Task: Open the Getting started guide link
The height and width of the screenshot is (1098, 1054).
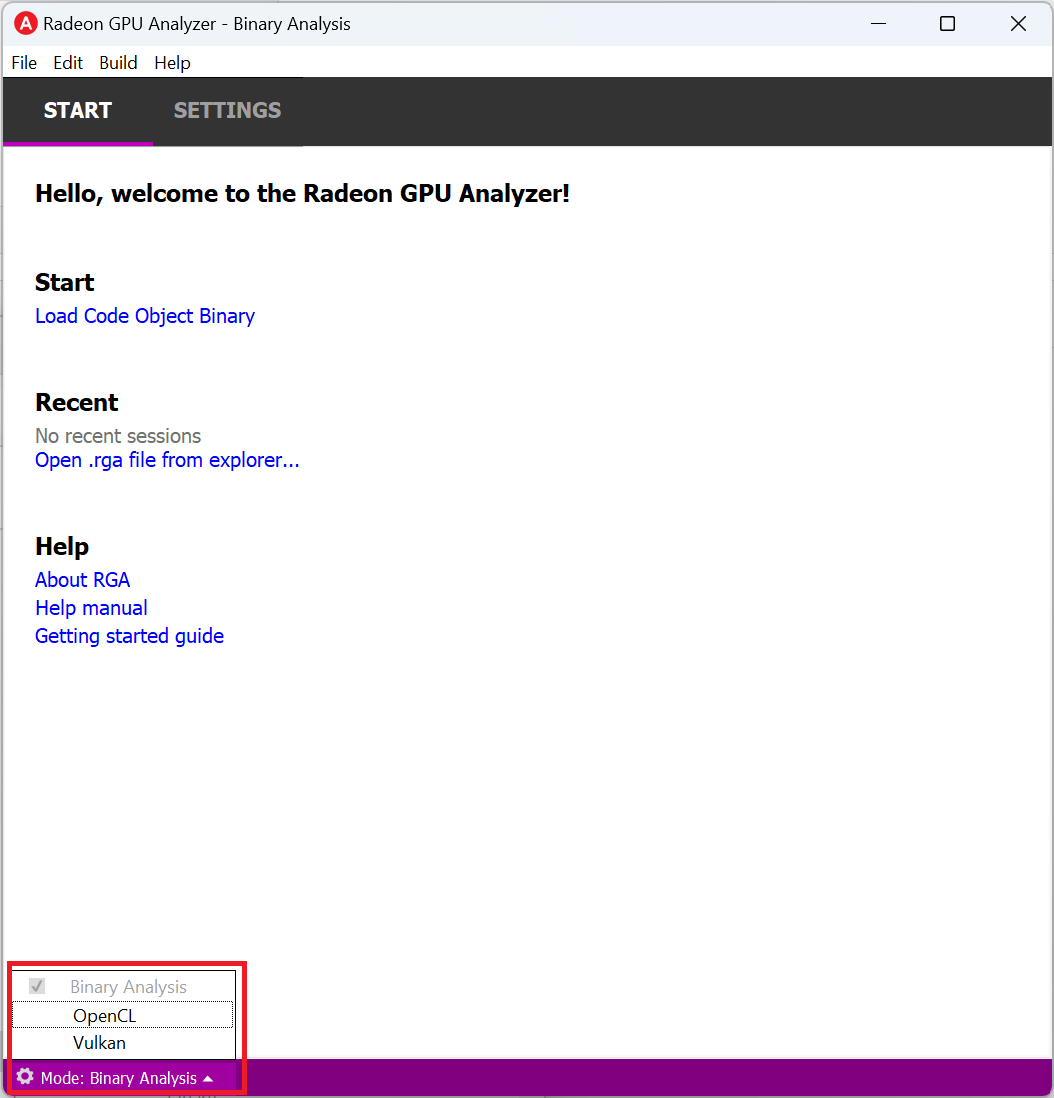Action: pos(129,636)
